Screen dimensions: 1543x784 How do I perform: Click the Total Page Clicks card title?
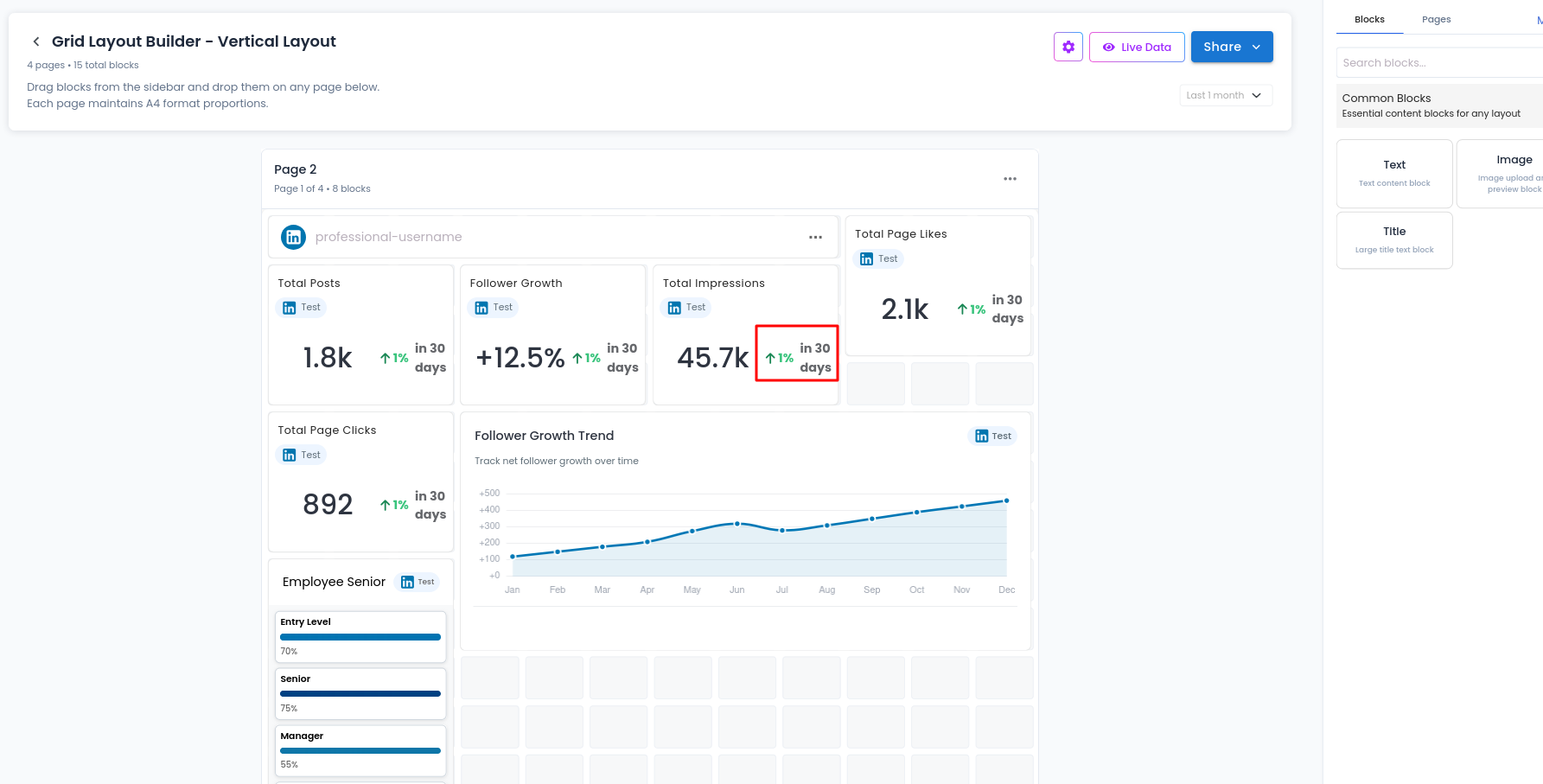click(327, 430)
